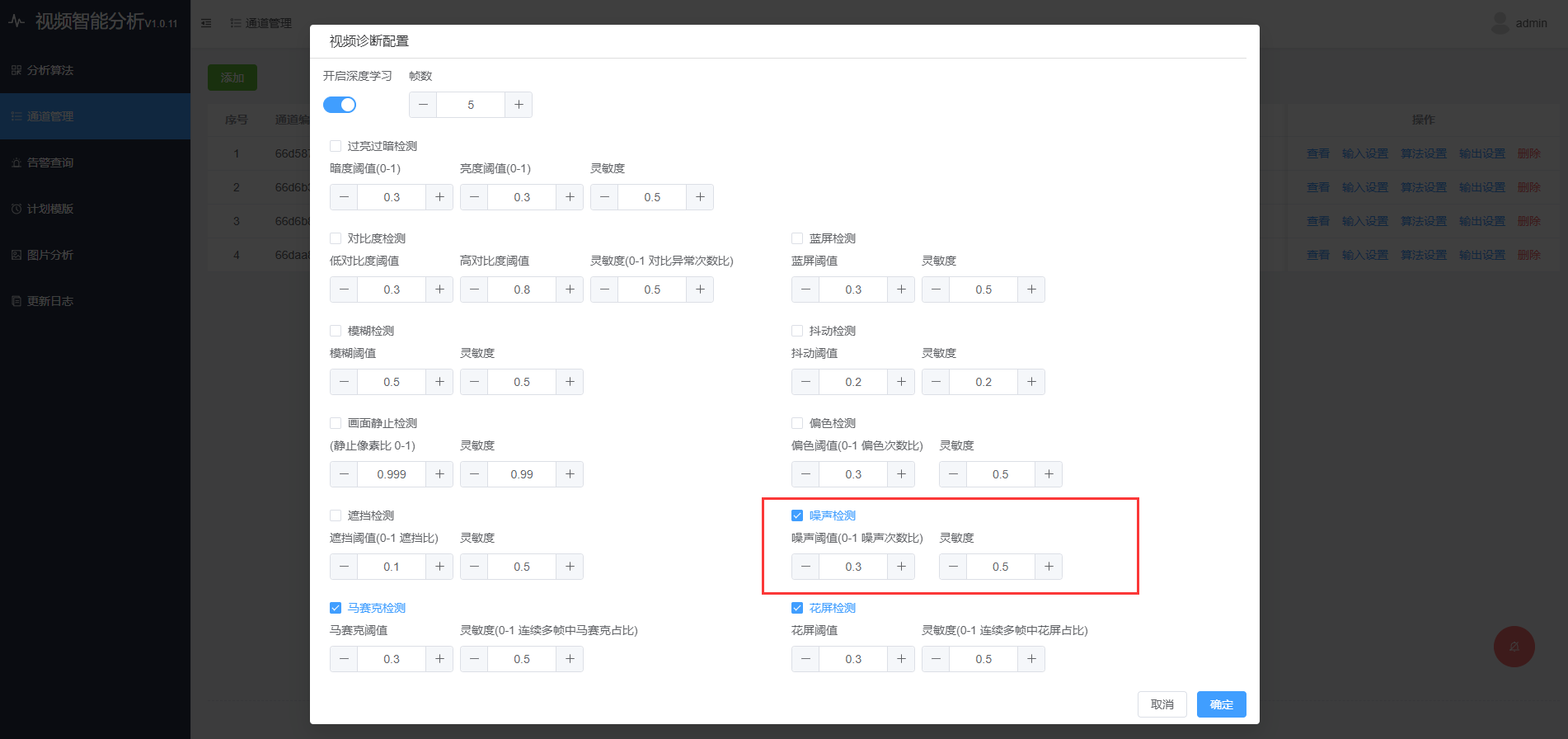
Task: Decrease 亮度阈值 with its minus button
Action: click(474, 197)
